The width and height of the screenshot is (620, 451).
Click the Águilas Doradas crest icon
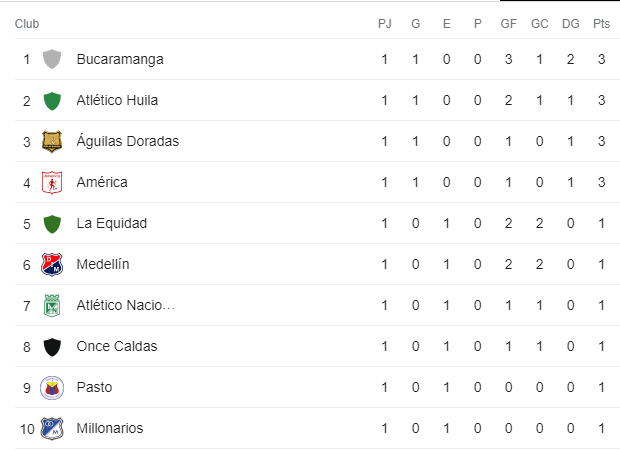point(52,141)
